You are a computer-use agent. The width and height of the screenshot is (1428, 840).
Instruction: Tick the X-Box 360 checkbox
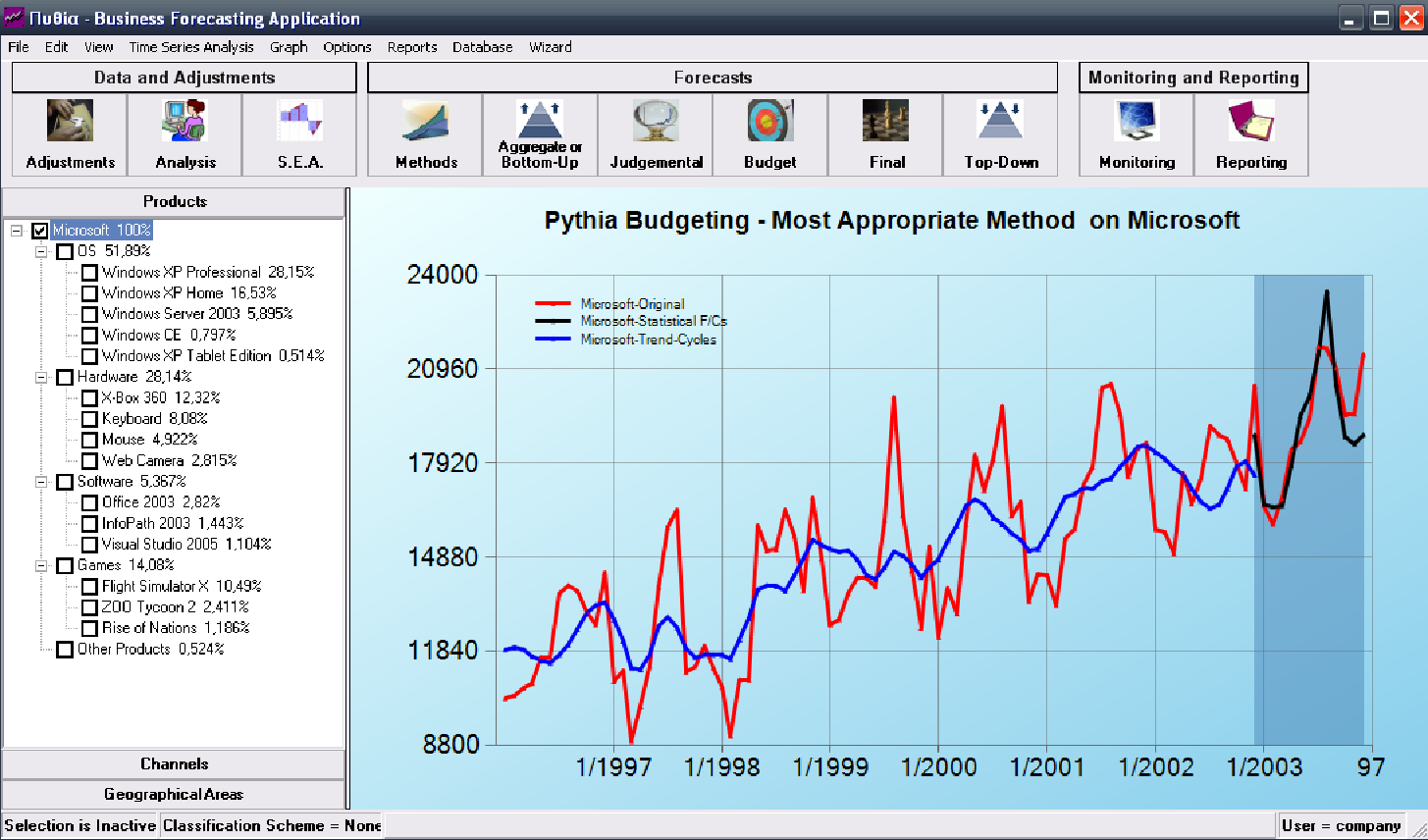(89, 398)
